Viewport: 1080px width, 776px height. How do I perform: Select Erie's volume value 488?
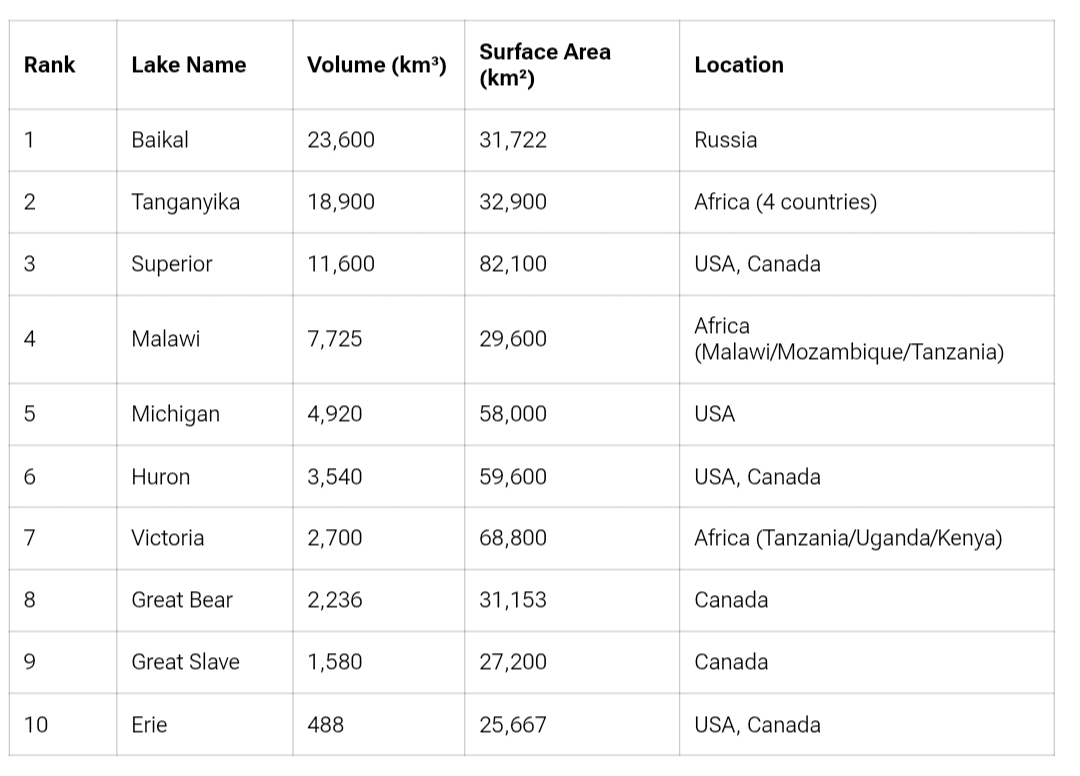point(326,724)
